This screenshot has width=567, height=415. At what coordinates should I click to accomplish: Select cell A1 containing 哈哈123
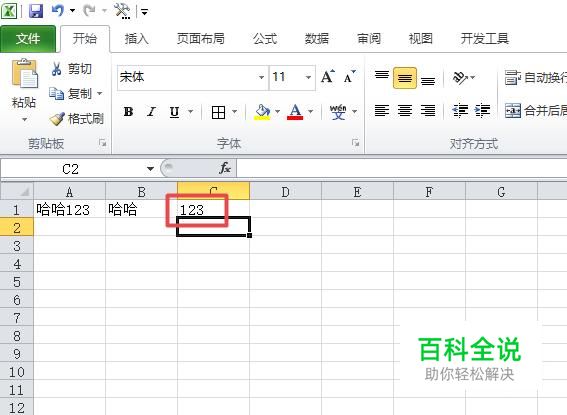[69, 209]
